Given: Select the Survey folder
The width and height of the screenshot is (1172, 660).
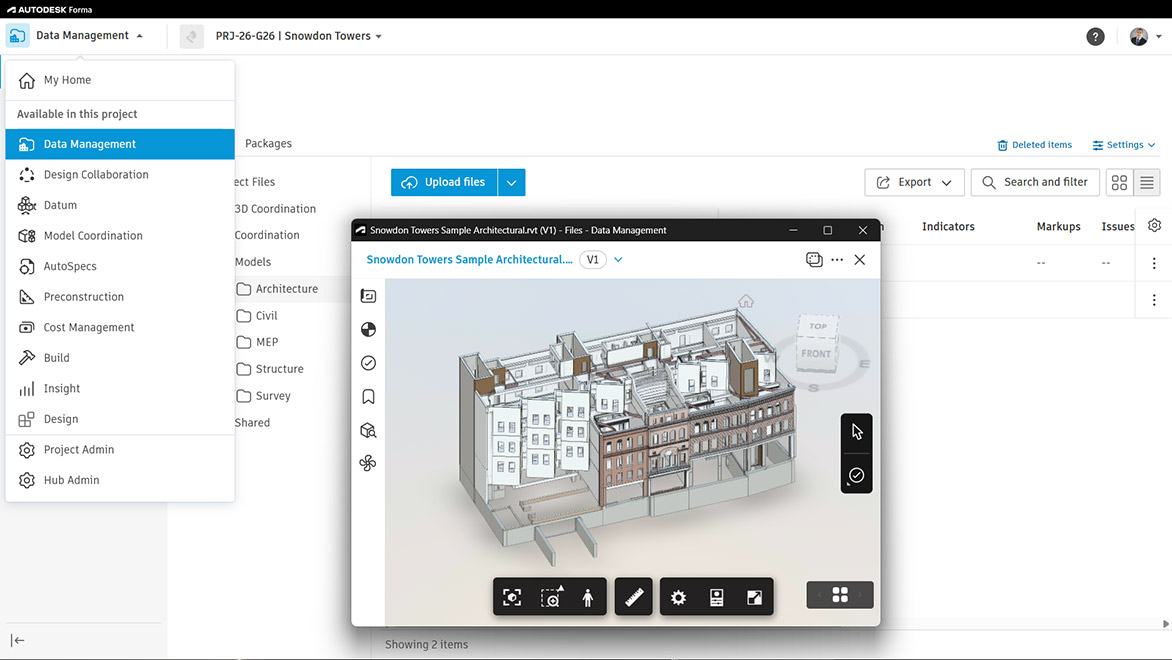Looking at the screenshot, I should (264, 396).
